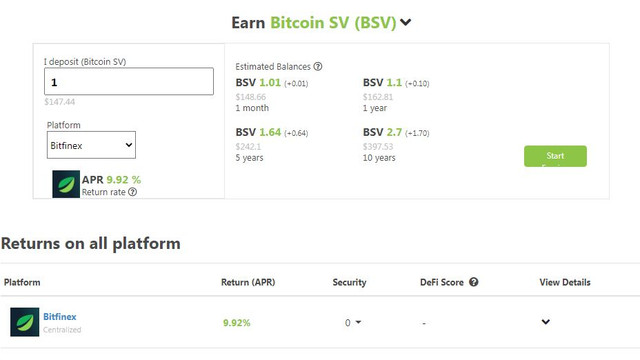Screen dimensions: 640x360
Task: Click the Earn Bitcoin SV (BSV) heading
Action: click(314, 22)
